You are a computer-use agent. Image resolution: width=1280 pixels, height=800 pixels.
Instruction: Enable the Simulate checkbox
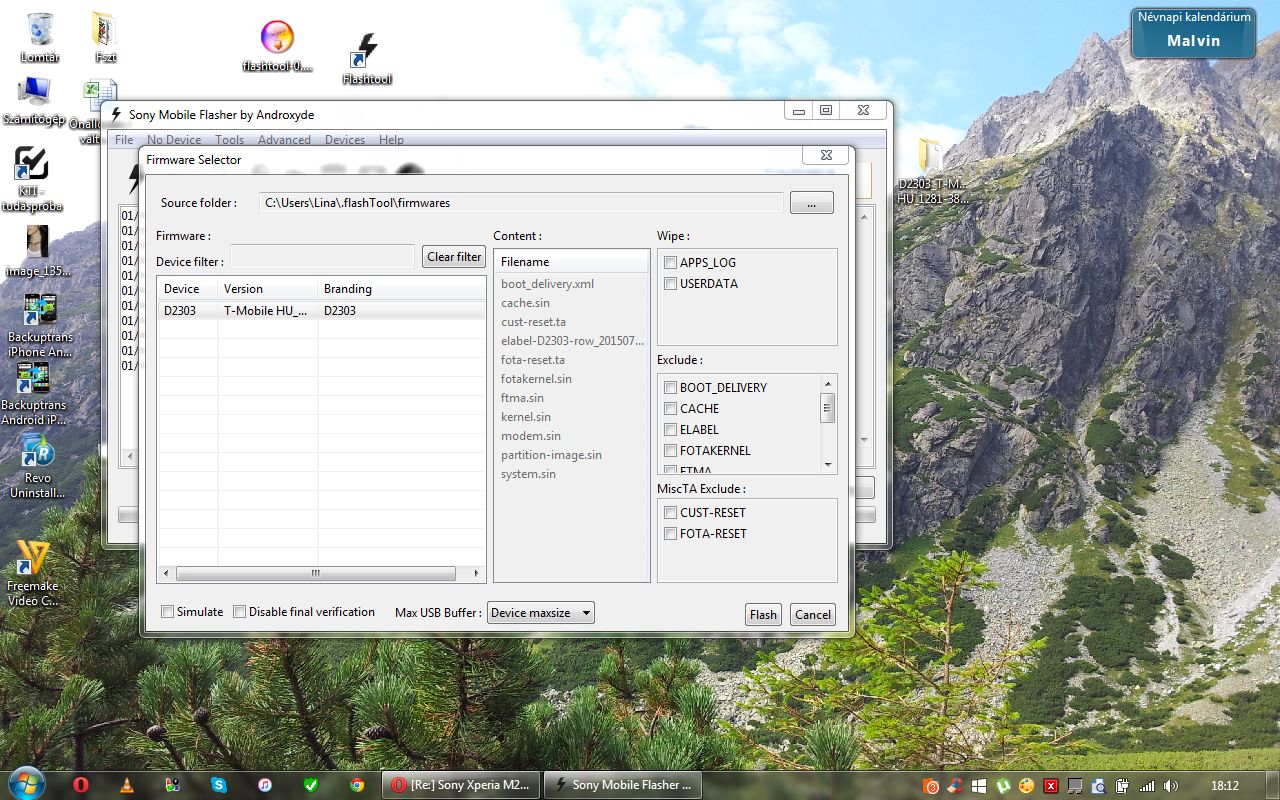[168, 611]
